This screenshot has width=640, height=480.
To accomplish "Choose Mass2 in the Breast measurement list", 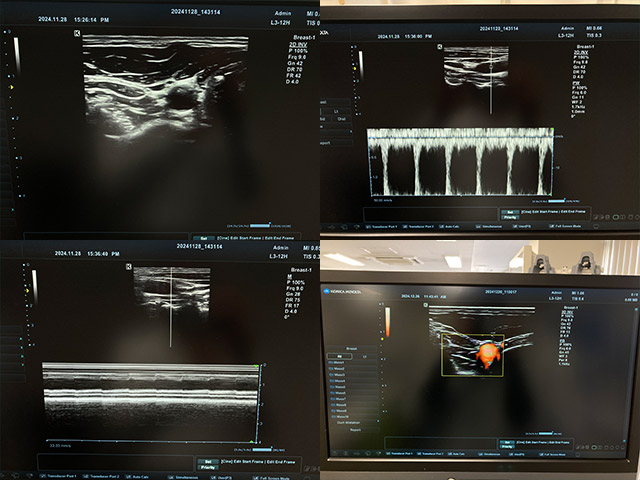I will point(353,369).
